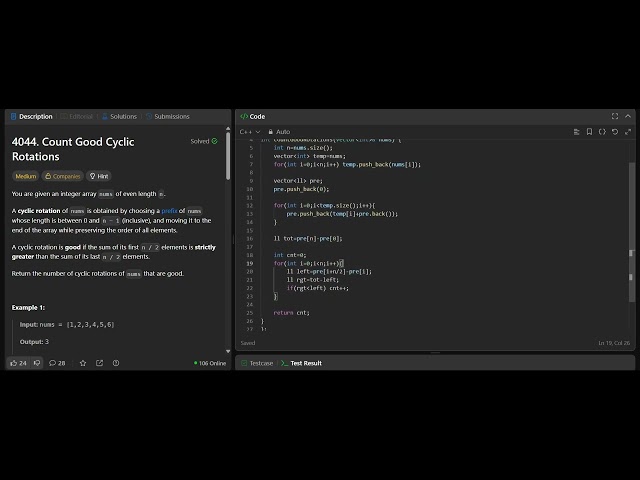Open the Description tab
Viewport: 640px width, 480px height.
coord(31,117)
